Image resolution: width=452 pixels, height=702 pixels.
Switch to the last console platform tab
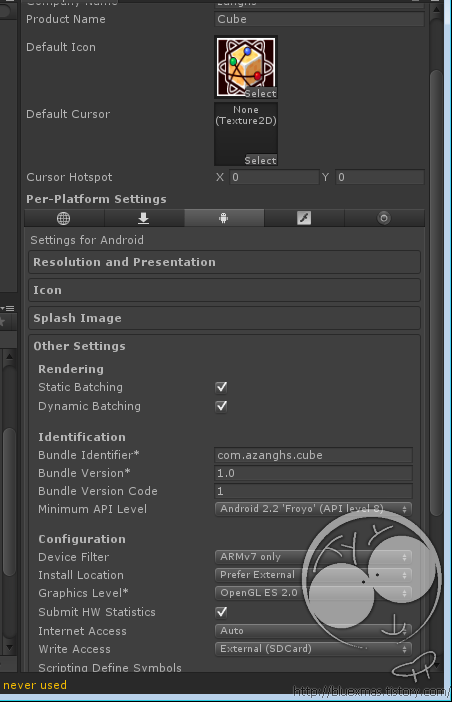tap(384, 218)
